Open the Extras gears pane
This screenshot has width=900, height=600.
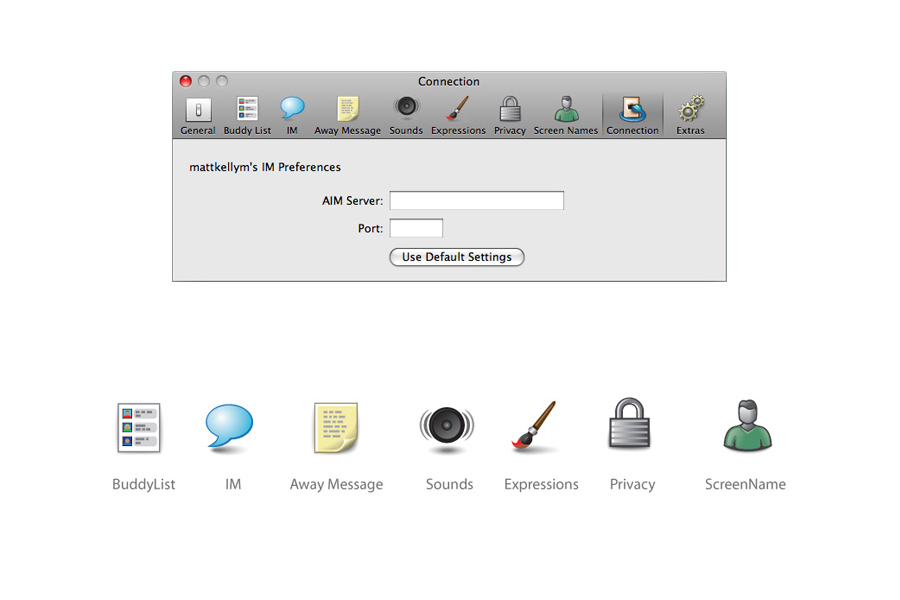[x=690, y=115]
